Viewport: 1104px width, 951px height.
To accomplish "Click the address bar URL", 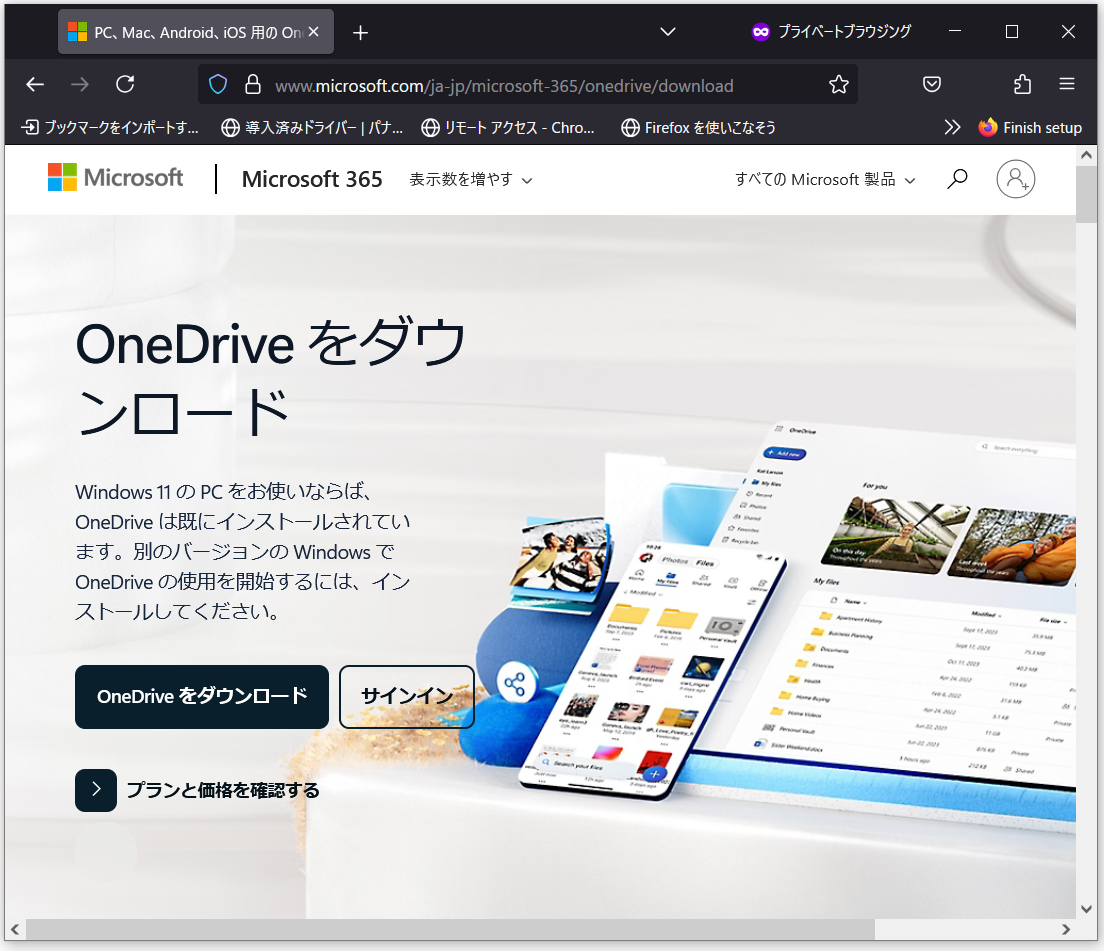I will pyautogui.click(x=504, y=86).
